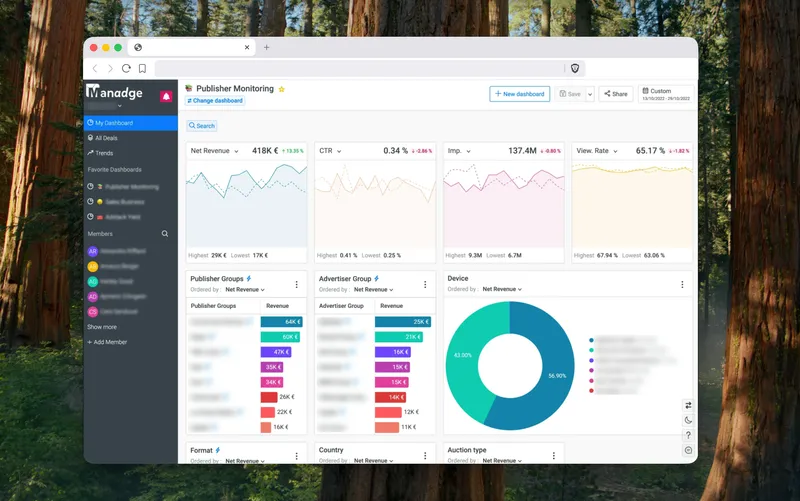Image resolution: width=800 pixels, height=501 pixels.
Task: Click the 47K € publisher revenue bar
Action: pyautogui.click(x=276, y=352)
